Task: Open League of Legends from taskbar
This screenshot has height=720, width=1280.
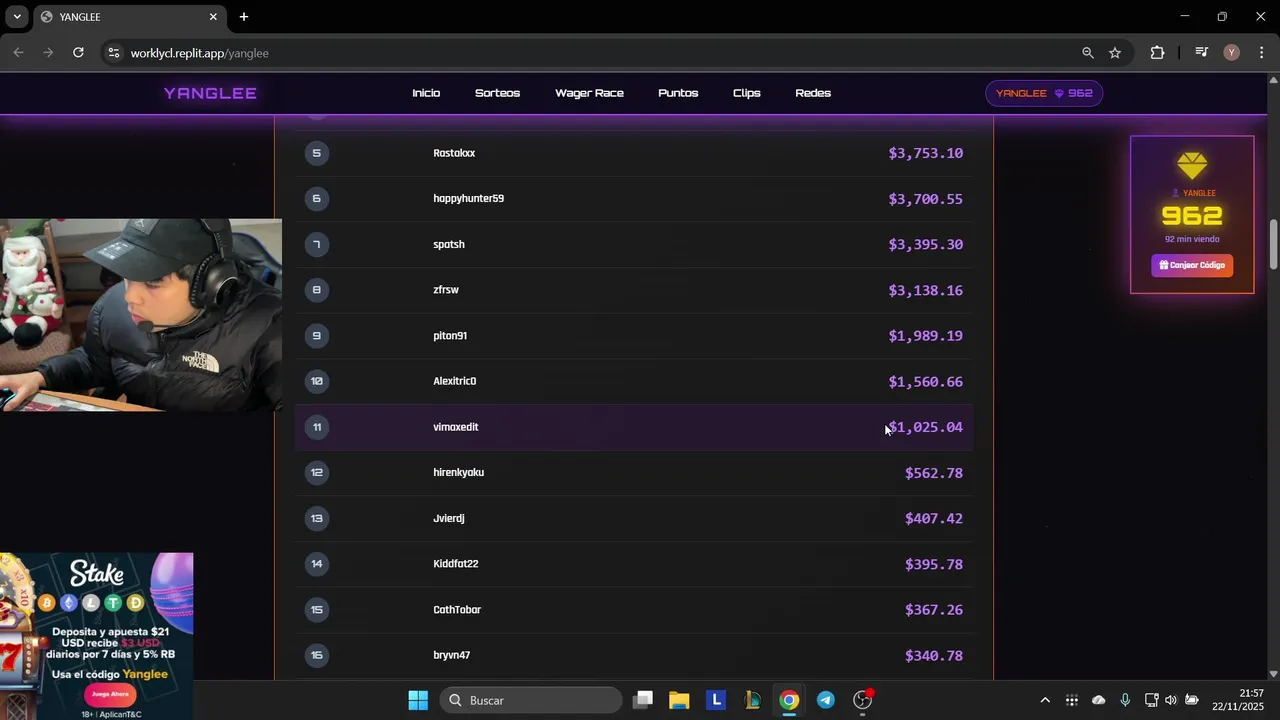Action: 753,700
